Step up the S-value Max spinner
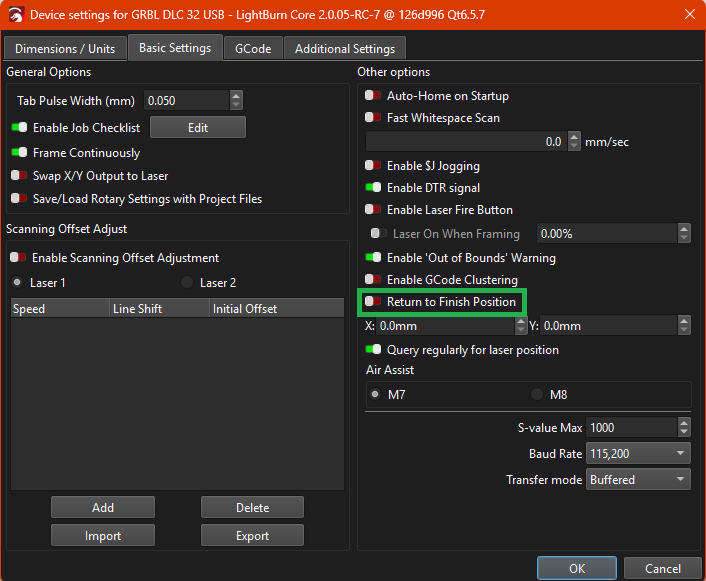 [x=683, y=423]
